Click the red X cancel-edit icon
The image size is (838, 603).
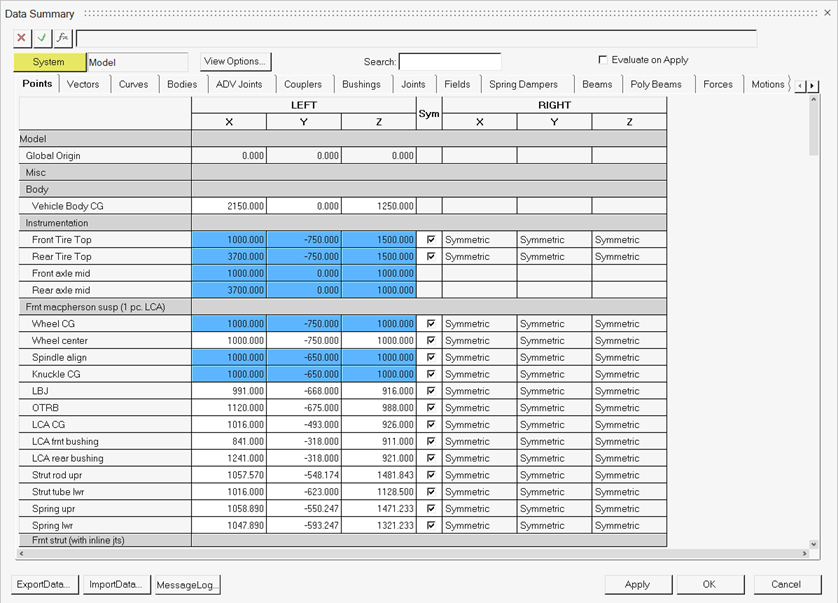[x=22, y=38]
